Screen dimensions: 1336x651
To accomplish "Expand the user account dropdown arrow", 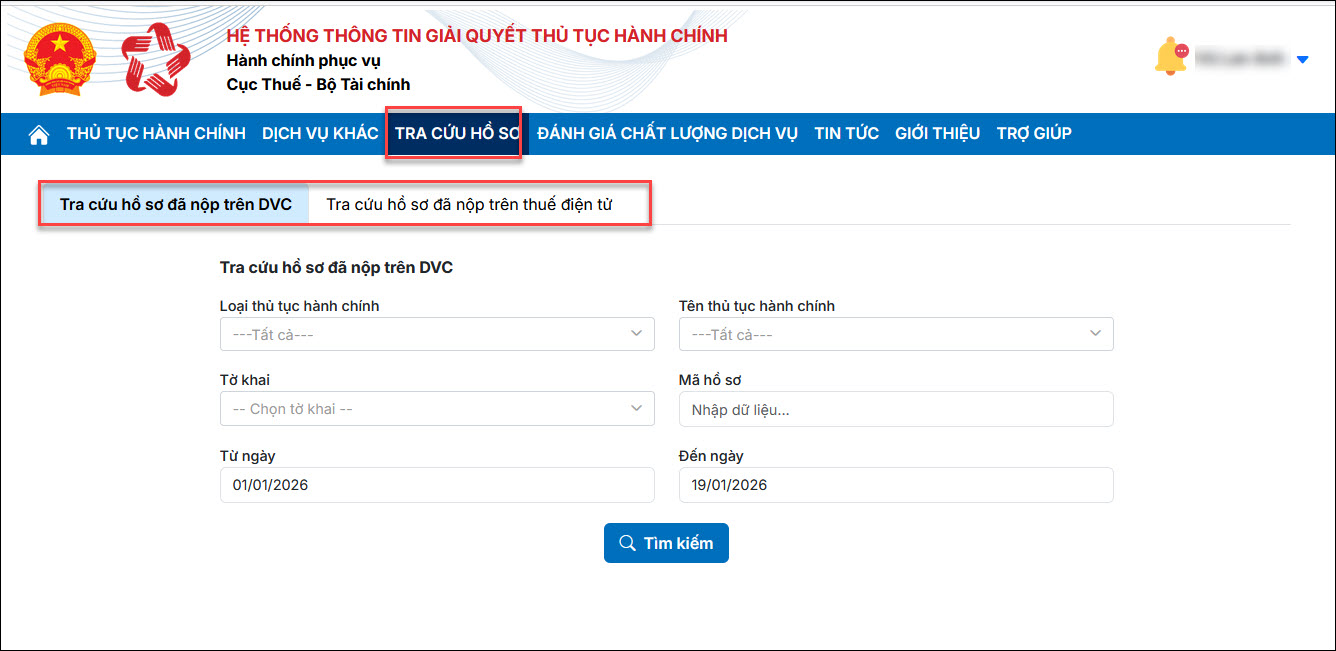I will pos(1302,59).
